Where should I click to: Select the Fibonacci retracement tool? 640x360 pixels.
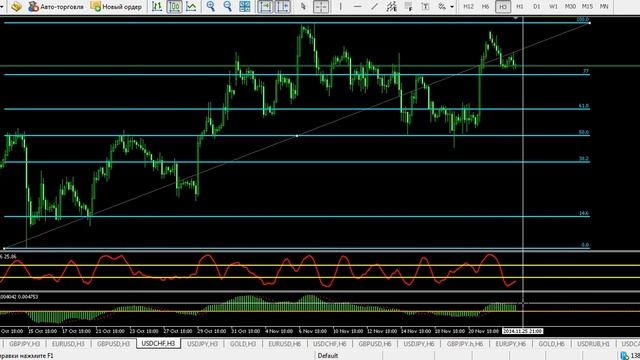(x=408, y=7)
